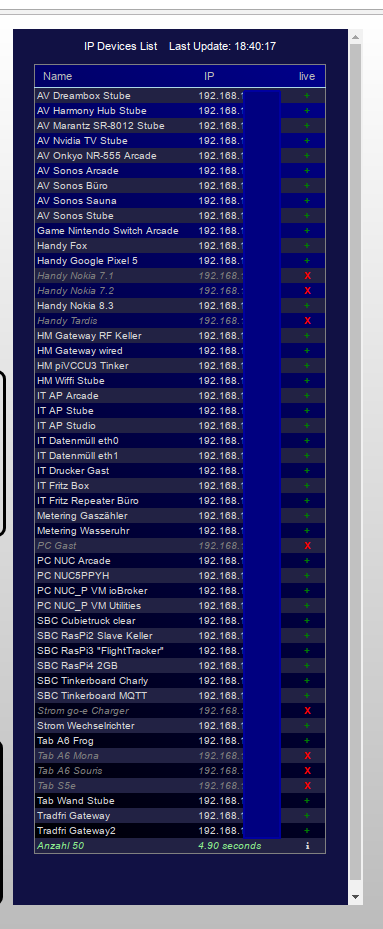Select the Handy Google Pixel 5 row name

coord(87,261)
